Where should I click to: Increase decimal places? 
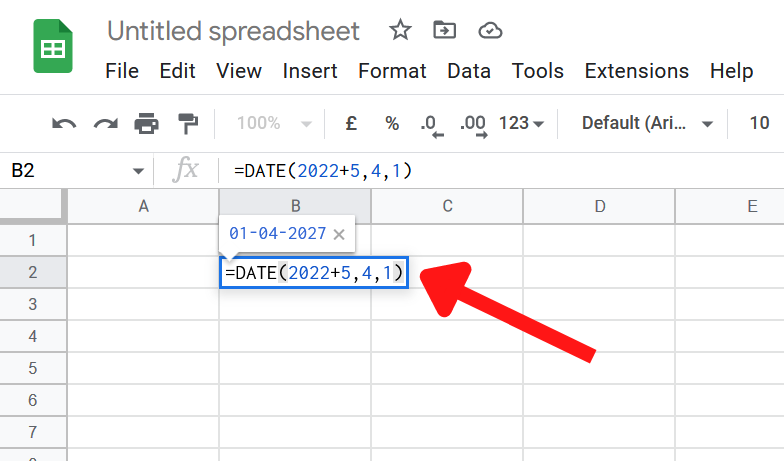pyautogui.click(x=474, y=125)
